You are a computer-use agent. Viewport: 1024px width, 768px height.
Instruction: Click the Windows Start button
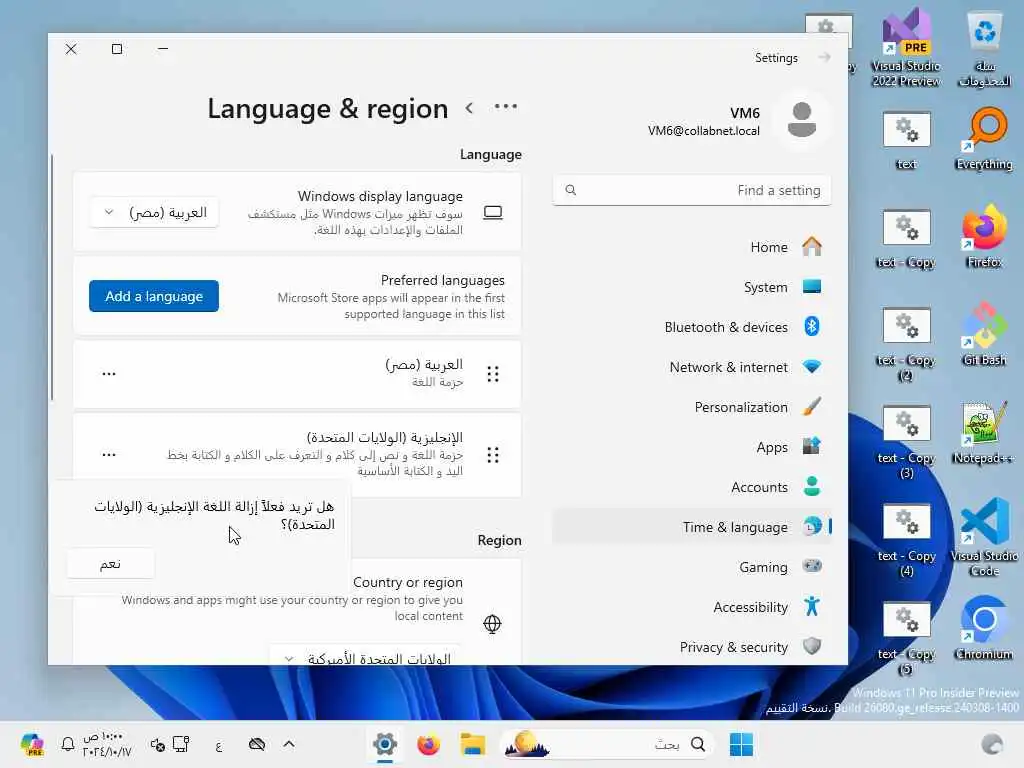[741, 744]
